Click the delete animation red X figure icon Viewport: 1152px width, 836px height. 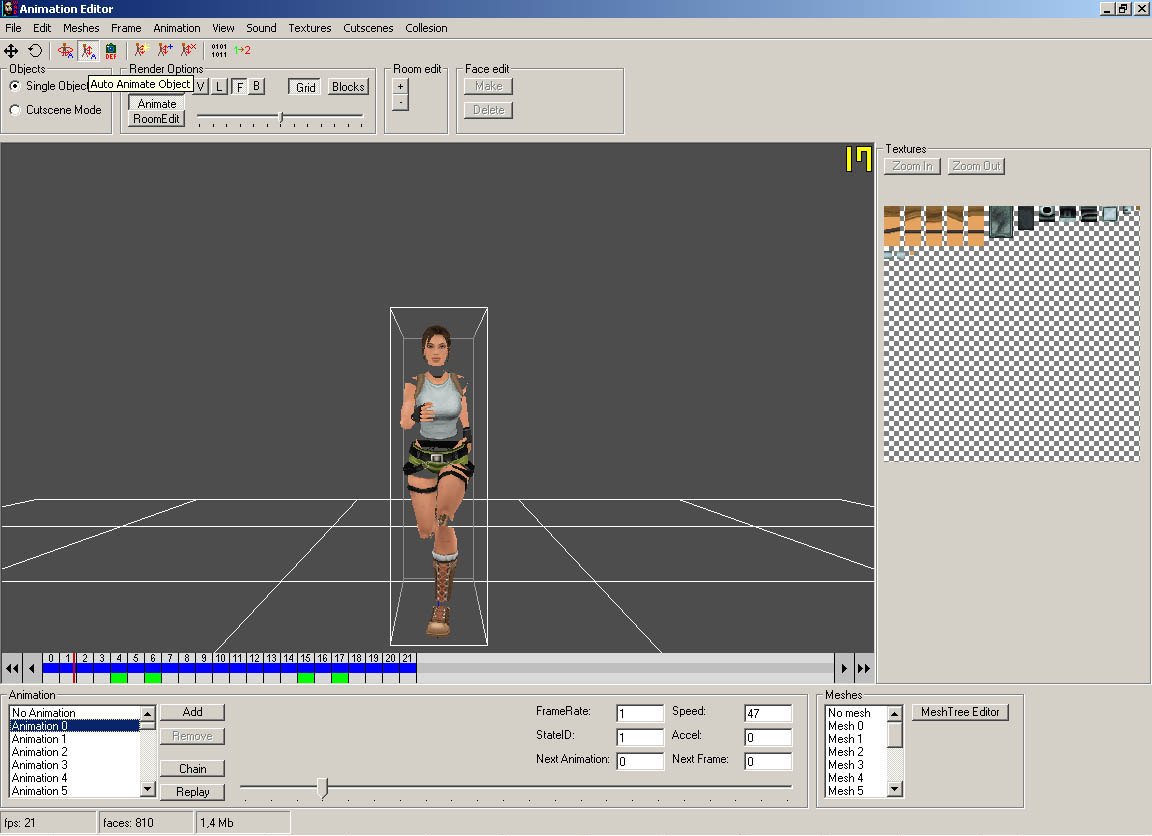click(x=189, y=50)
